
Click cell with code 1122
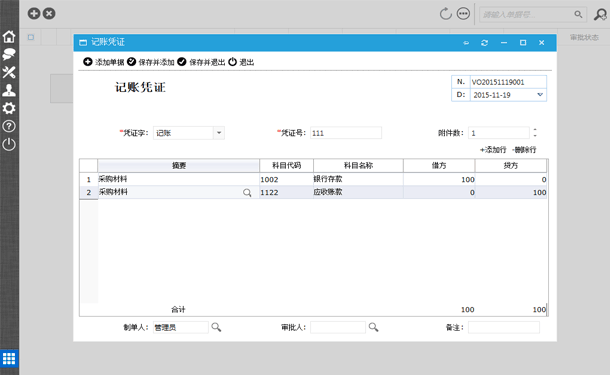click(286, 192)
